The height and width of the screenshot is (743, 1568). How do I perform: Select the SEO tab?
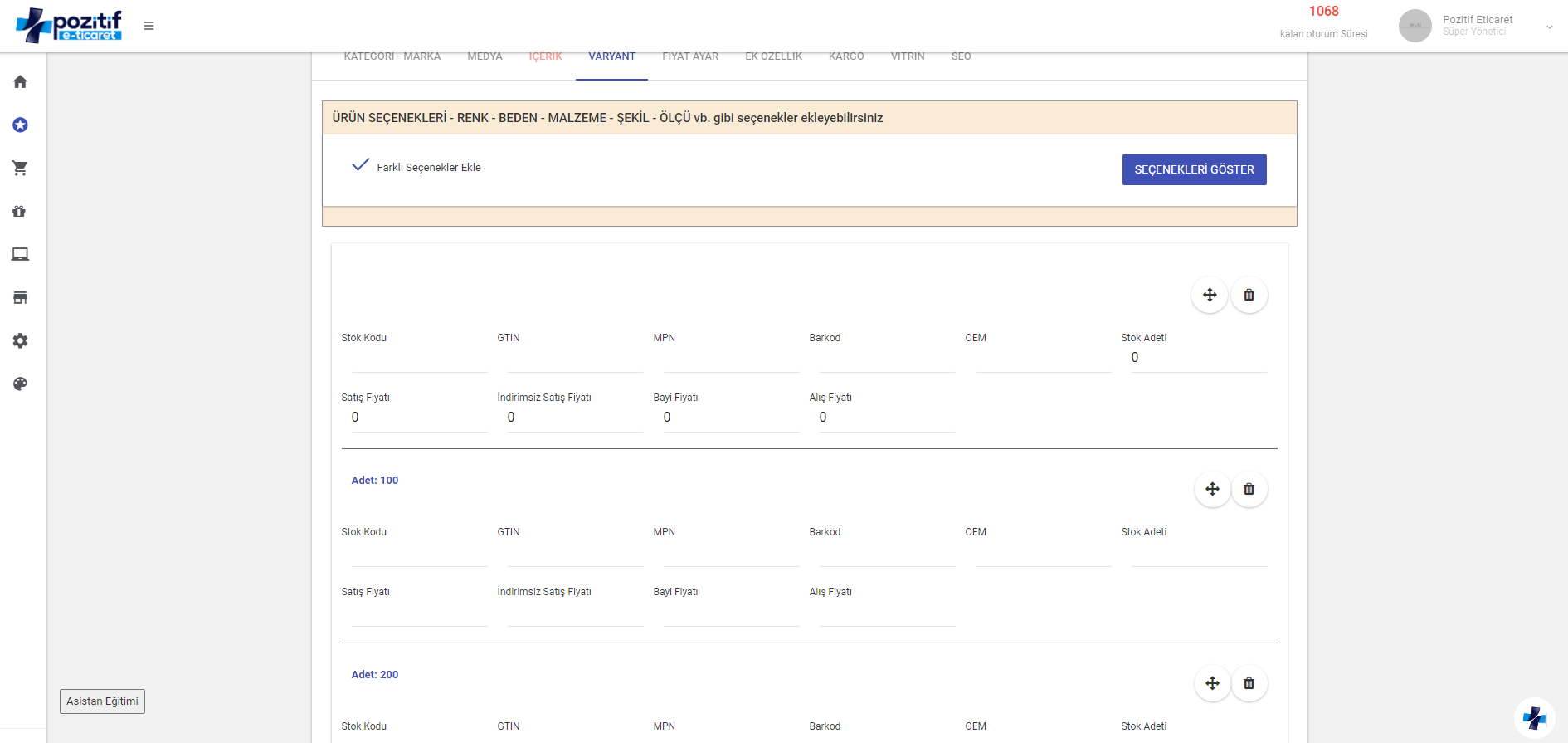tap(961, 56)
